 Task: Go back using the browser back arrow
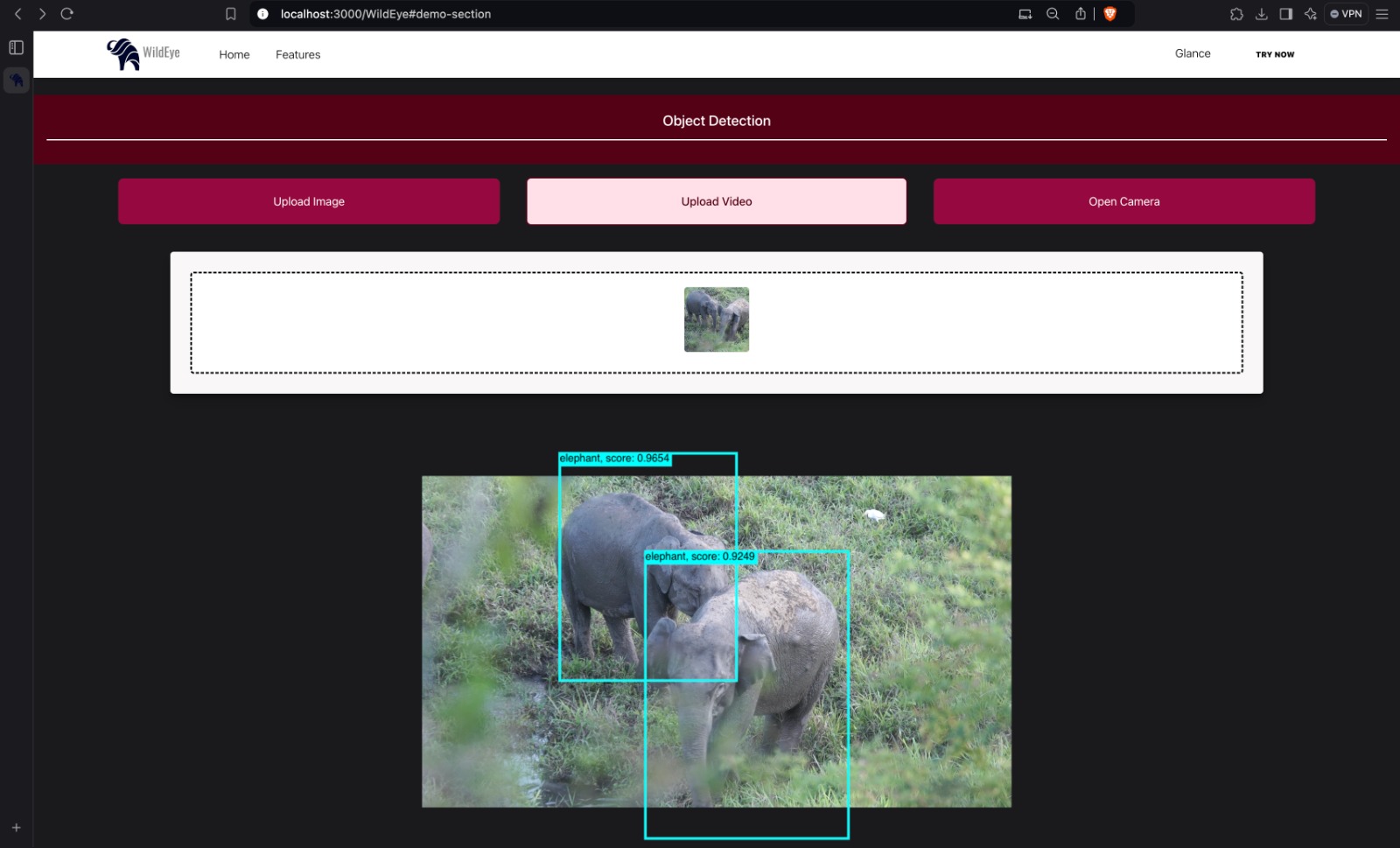[18, 14]
